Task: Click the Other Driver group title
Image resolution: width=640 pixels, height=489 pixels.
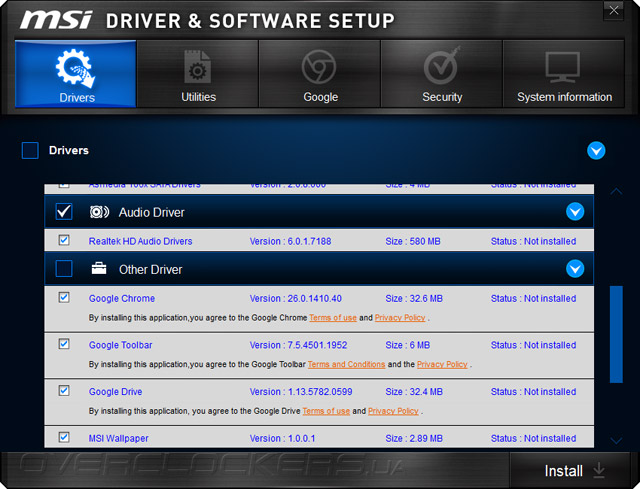Action: [151, 269]
